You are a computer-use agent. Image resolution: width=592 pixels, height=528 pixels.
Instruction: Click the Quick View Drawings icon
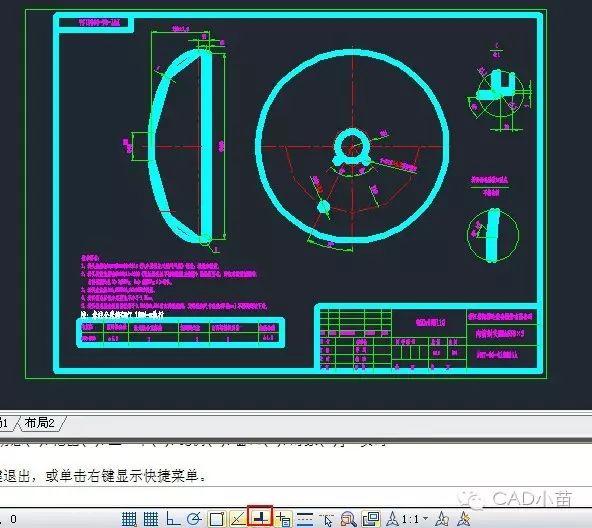(371, 519)
